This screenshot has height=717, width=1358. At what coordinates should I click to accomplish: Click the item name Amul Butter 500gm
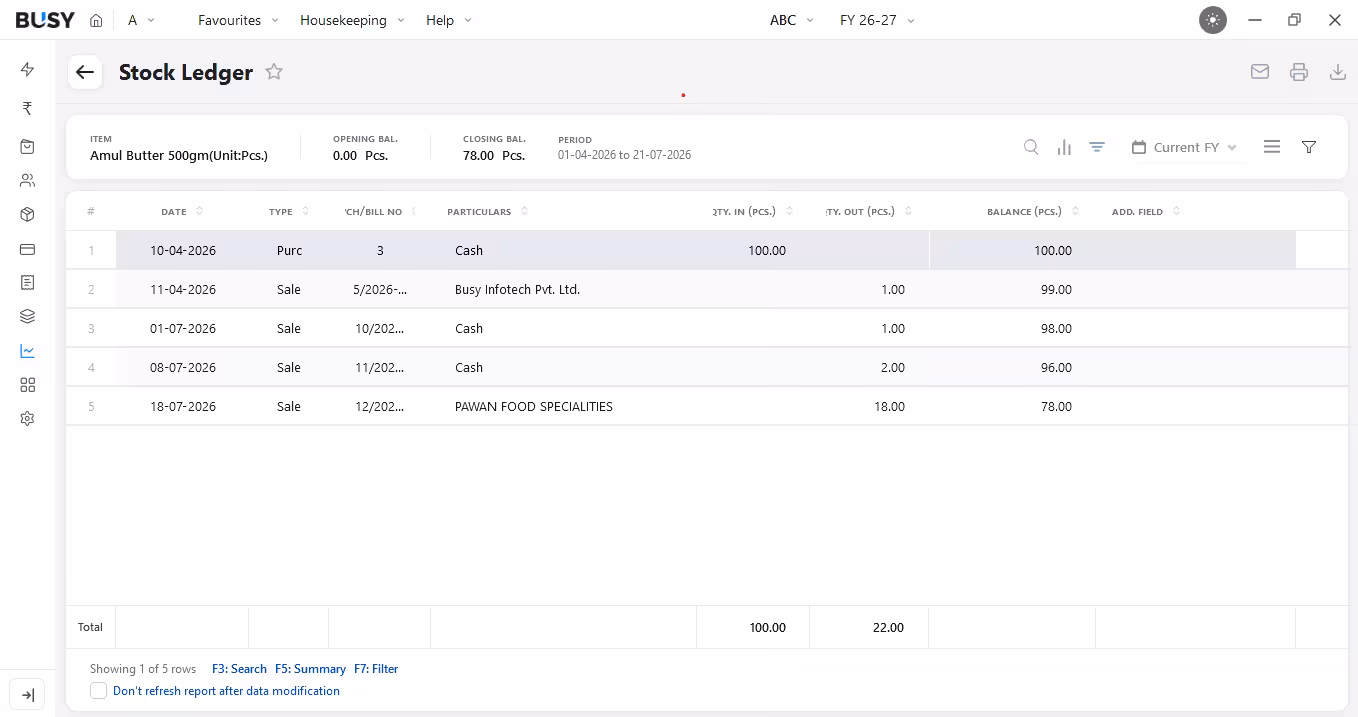[179, 156]
